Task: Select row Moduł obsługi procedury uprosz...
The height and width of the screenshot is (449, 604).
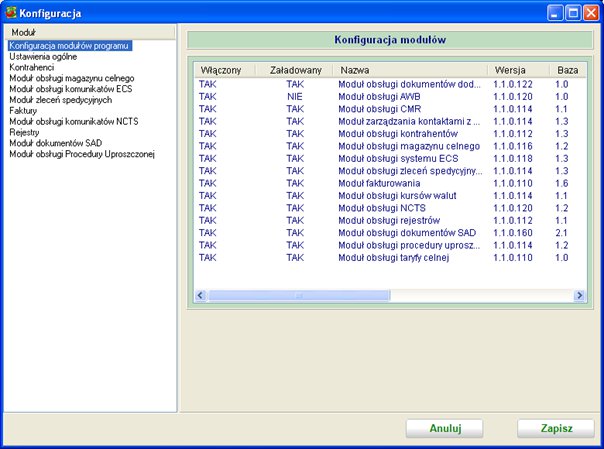Action: point(390,245)
